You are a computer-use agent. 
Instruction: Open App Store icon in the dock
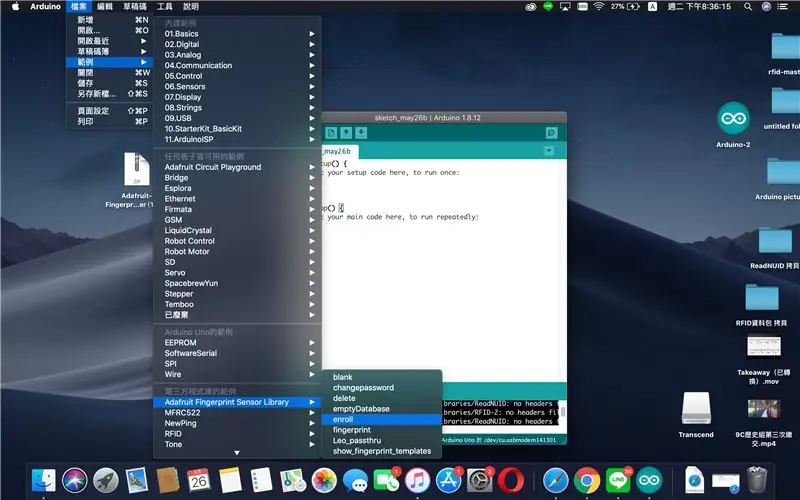tap(448, 481)
